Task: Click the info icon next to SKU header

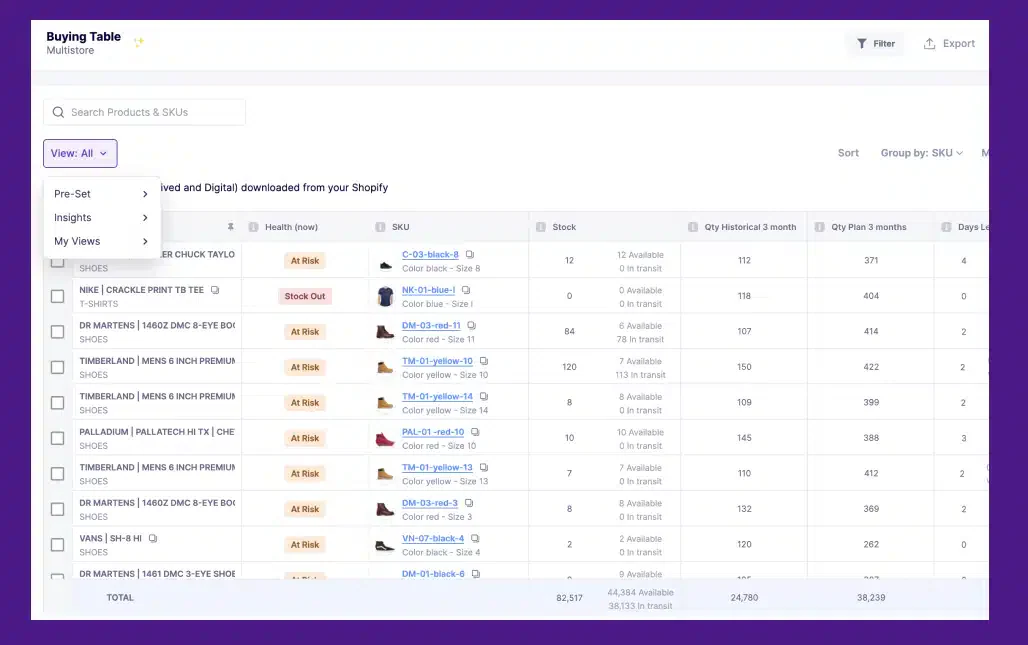Action: (x=380, y=227)
